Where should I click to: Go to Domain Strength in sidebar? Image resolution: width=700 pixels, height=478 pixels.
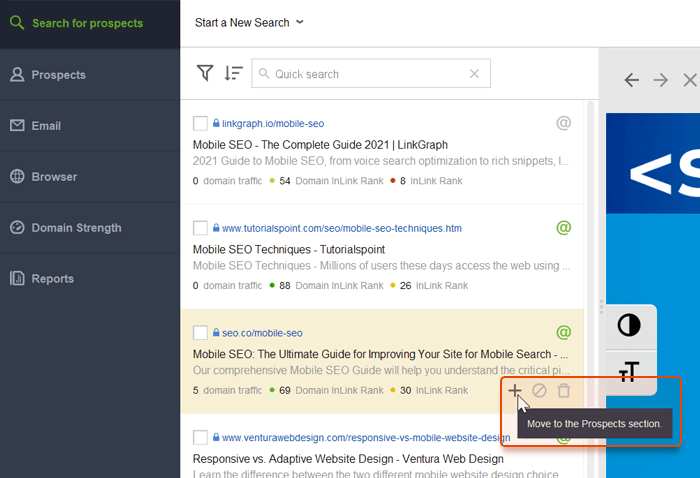[x=76, y=228]
